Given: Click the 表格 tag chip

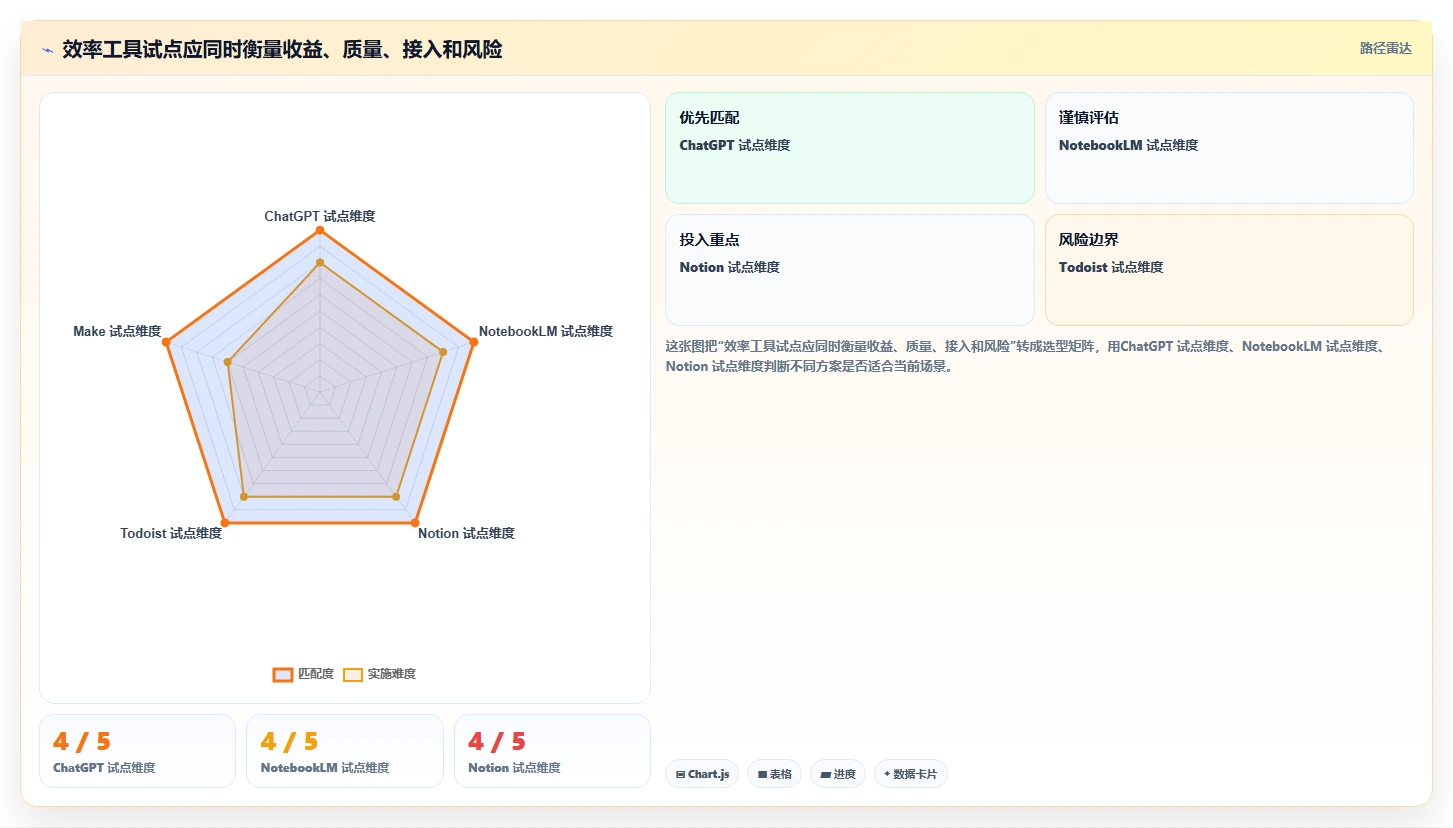Looking at the screenshot, I should pyautogui.click(x=774, y=774).
